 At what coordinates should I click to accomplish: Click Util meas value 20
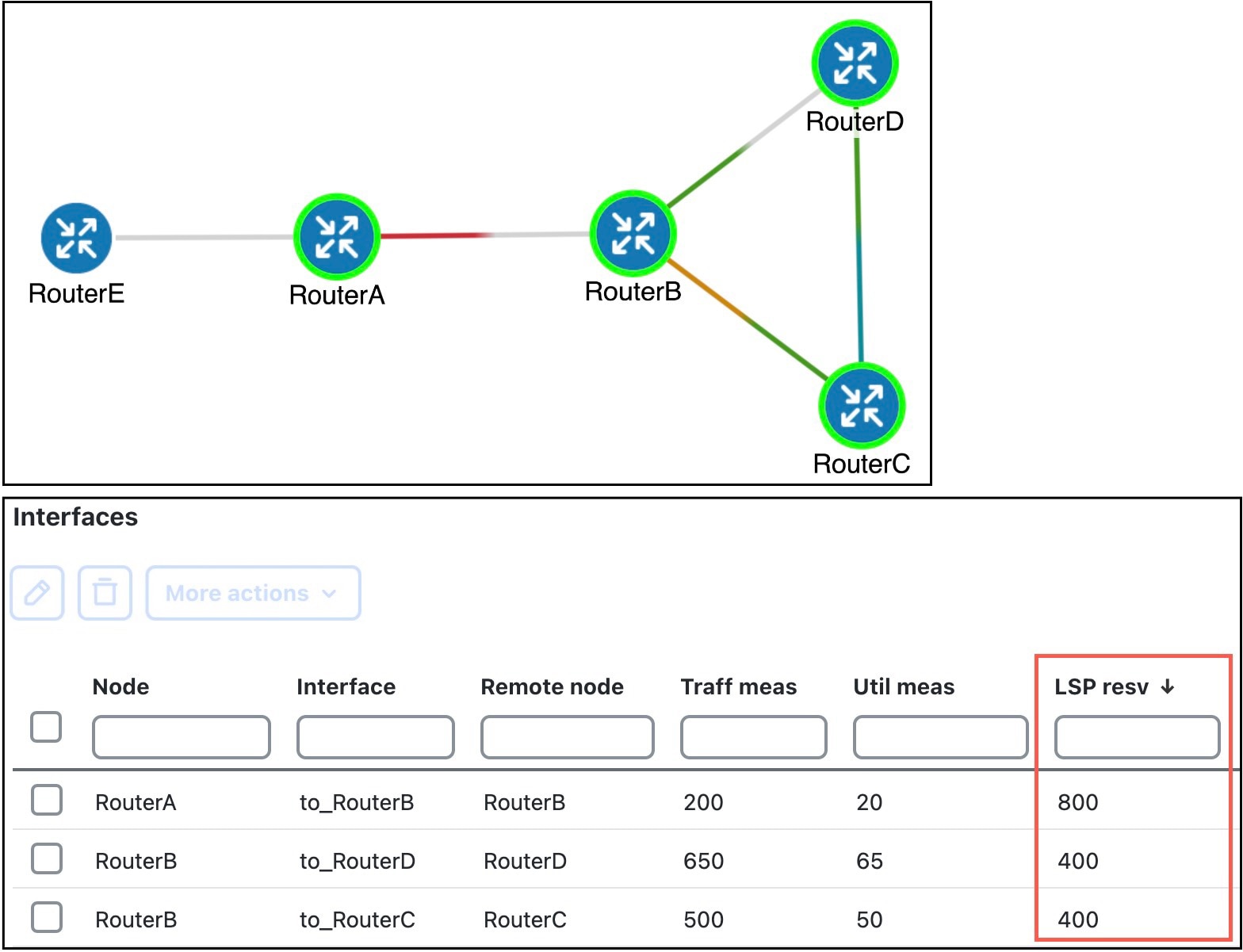click(870, 802)
